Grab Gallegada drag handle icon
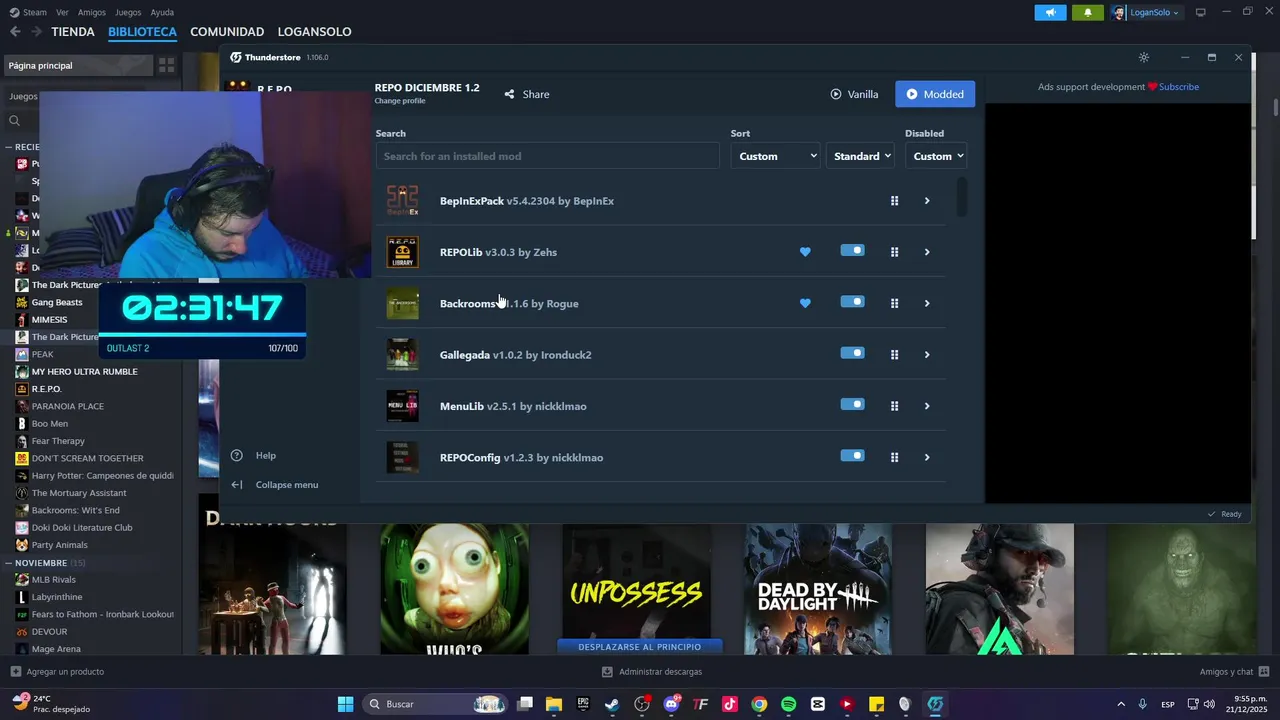The image size is (1280, 720). click(894, 355)
